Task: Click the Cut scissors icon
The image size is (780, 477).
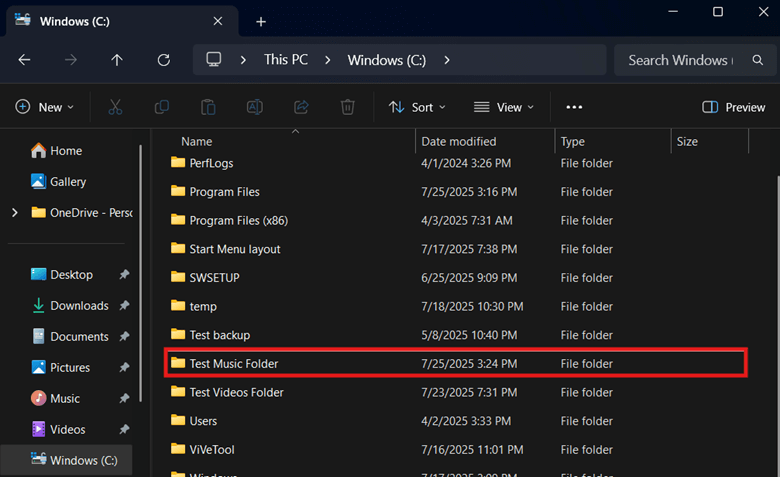Action: click(115, 107)
